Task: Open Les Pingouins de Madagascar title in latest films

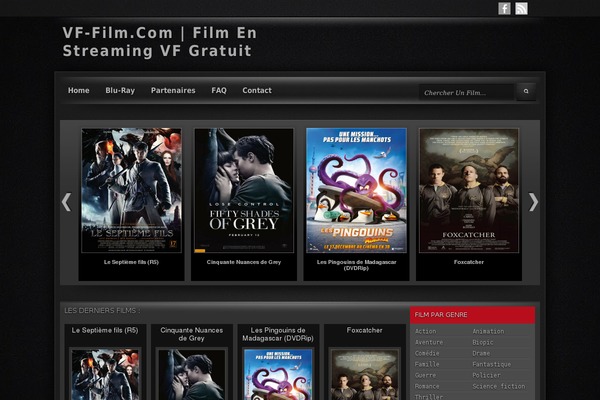Action: (x=278, y=334)
